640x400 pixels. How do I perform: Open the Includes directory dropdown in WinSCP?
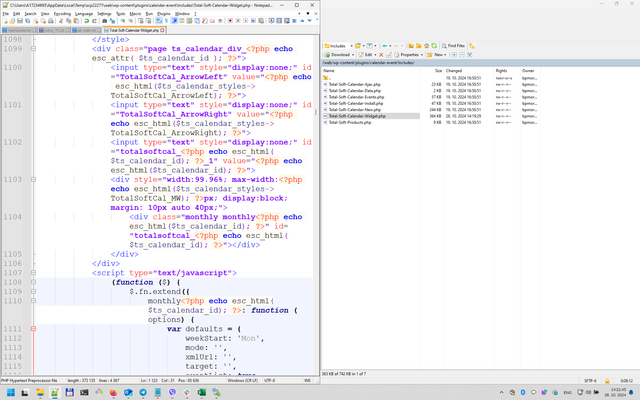pos(351,46)
